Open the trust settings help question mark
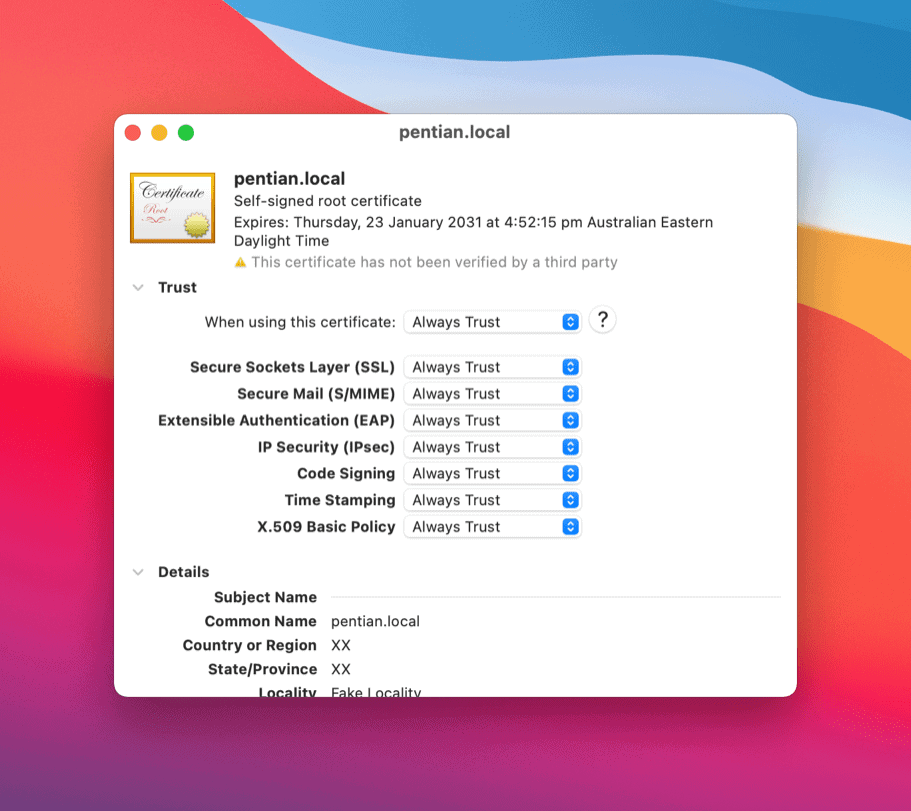This screenshot has height=811, width=911. (602, 320)
